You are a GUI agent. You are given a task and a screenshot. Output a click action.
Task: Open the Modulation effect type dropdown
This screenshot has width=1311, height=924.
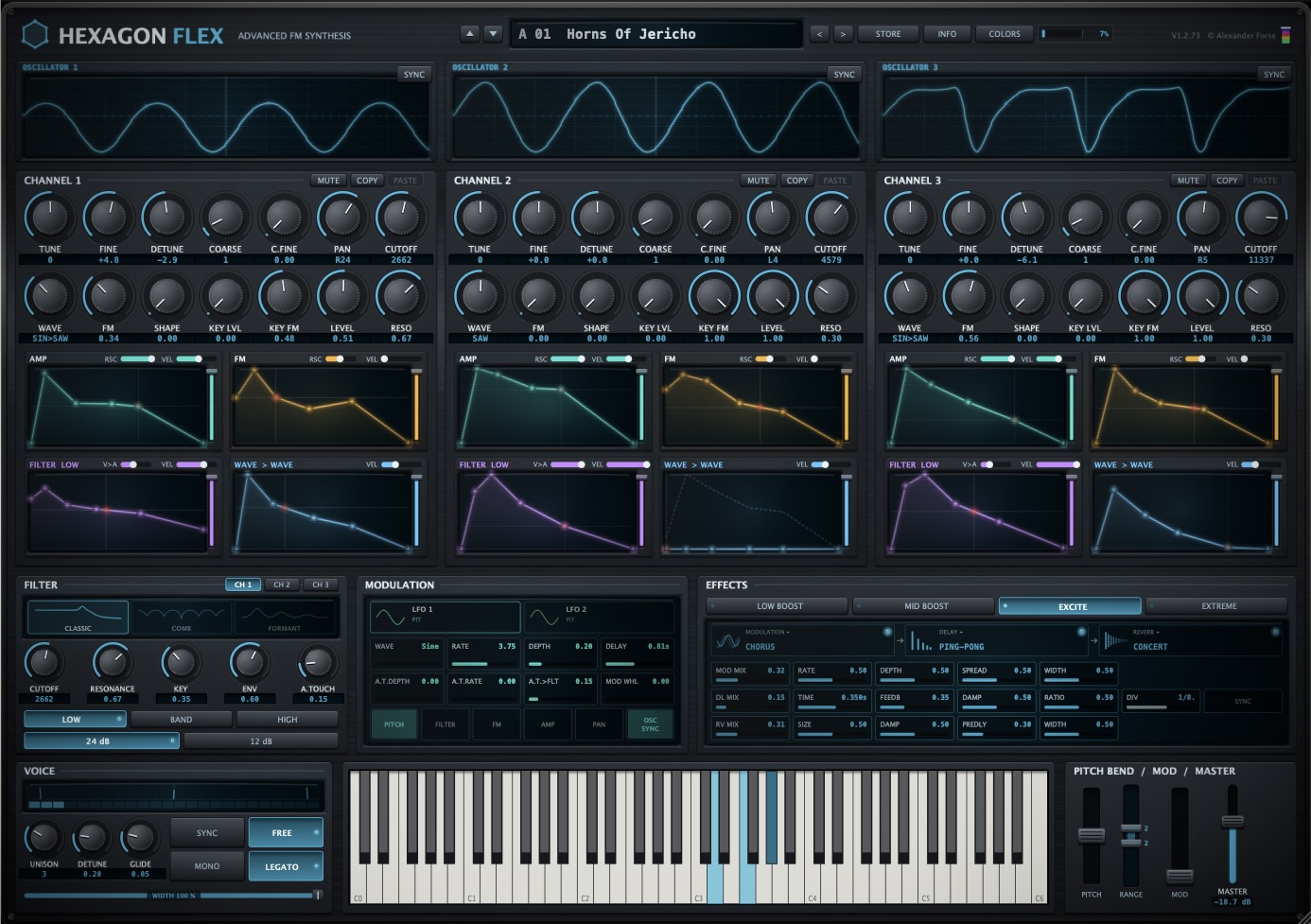(x=767, y=632)
